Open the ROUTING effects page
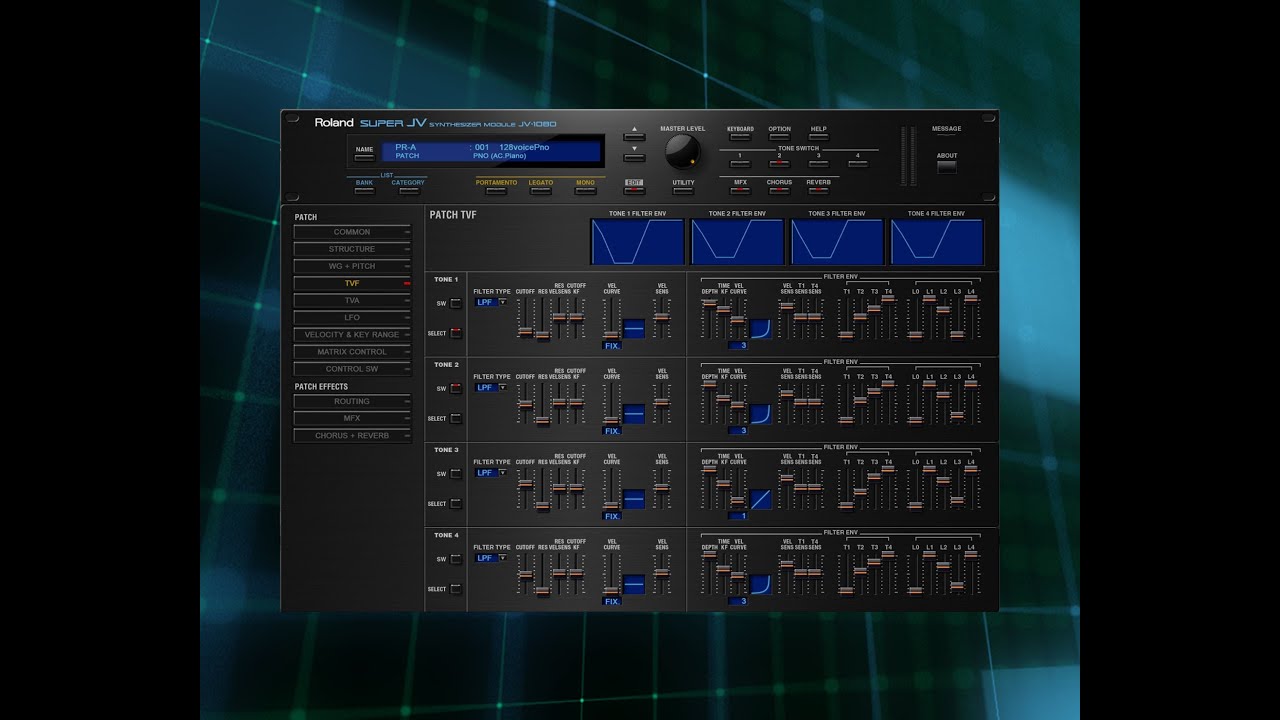1280x720 pixels. point(352,401)
